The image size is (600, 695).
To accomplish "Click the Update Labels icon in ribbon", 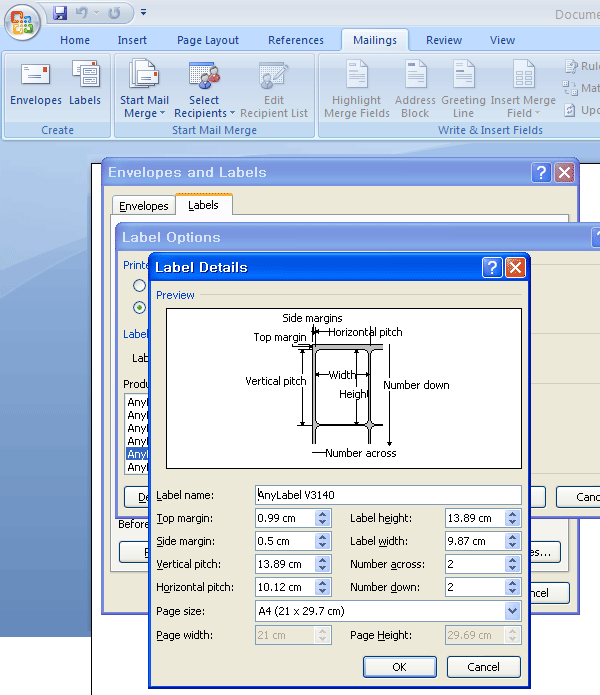I will [570, 110].
